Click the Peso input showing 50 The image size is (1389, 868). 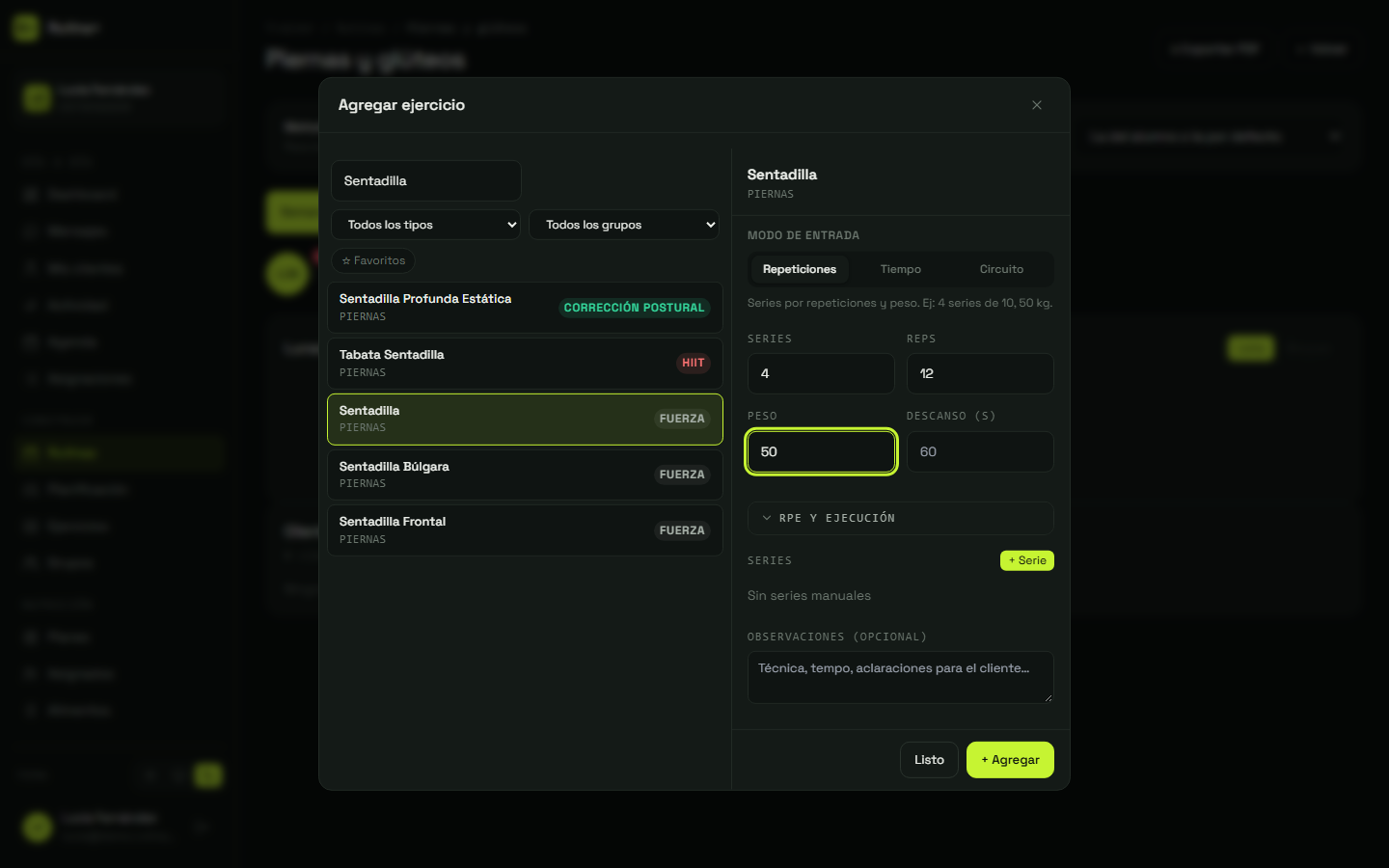point(821,451)
